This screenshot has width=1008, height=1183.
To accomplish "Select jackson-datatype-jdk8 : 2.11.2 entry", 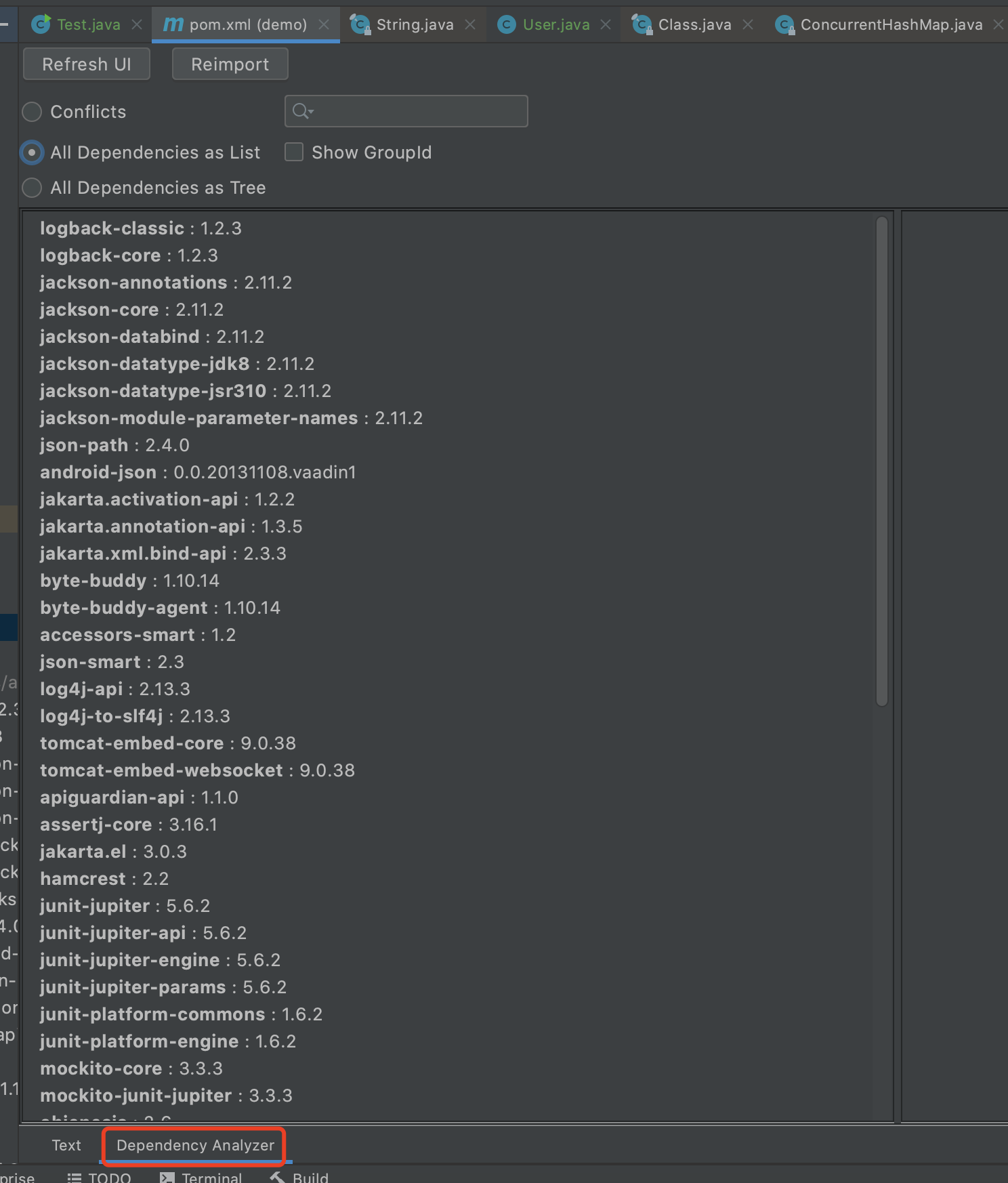I will point(177,364).
